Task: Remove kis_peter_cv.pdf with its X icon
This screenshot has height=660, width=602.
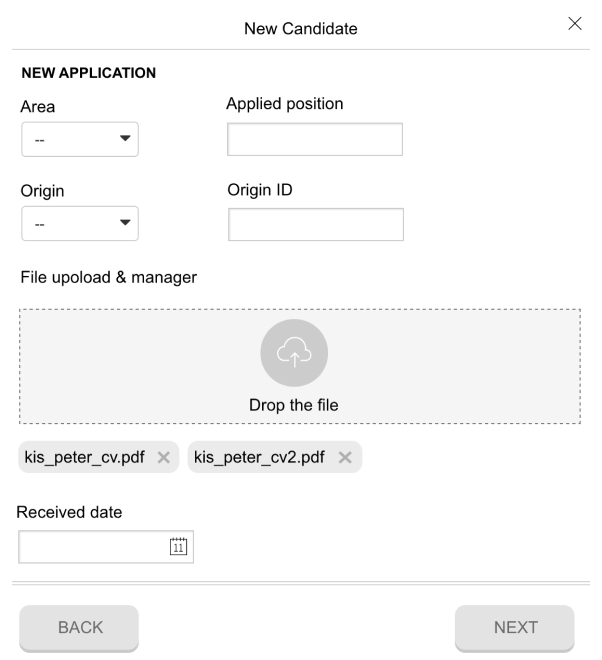Action: pyautogui.click(x=164, y=457)
